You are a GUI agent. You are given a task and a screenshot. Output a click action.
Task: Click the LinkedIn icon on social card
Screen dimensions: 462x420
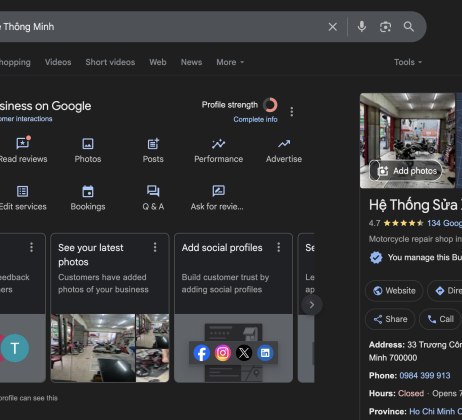(265, 353)
